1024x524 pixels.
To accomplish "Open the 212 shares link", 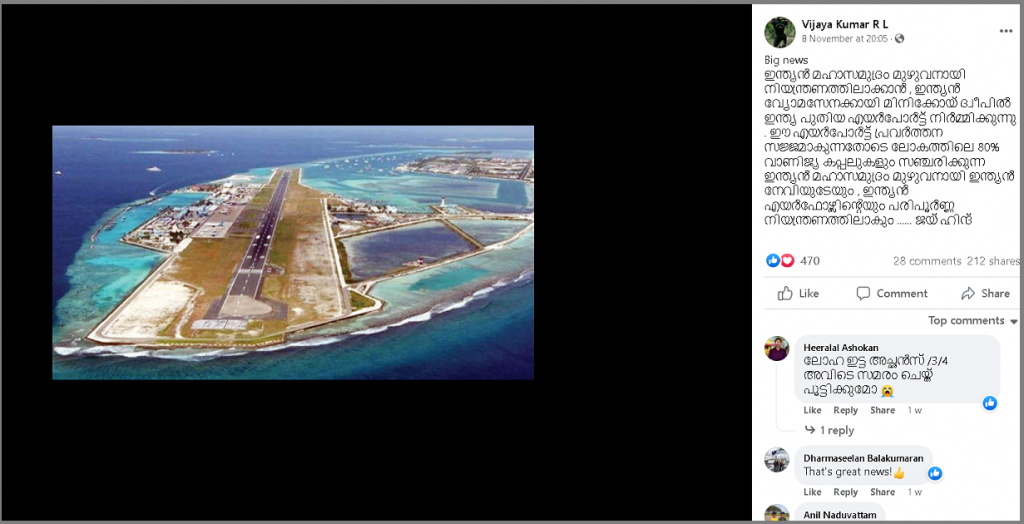I will point(993,261).
